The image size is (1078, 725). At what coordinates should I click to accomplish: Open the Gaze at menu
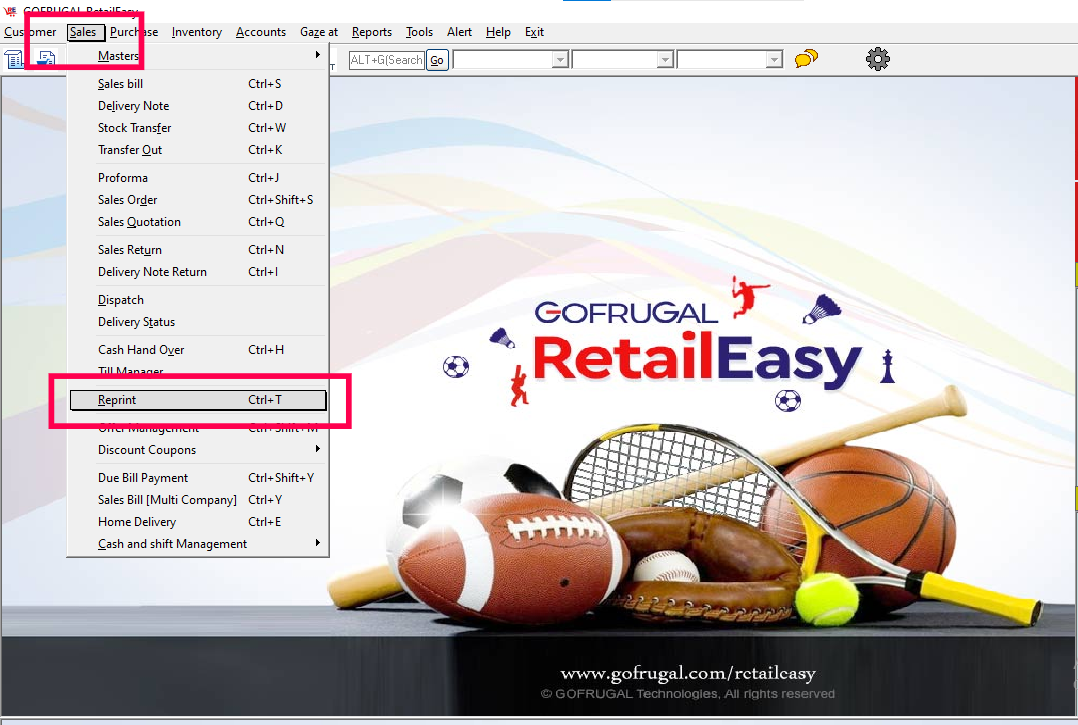(319, 32)
